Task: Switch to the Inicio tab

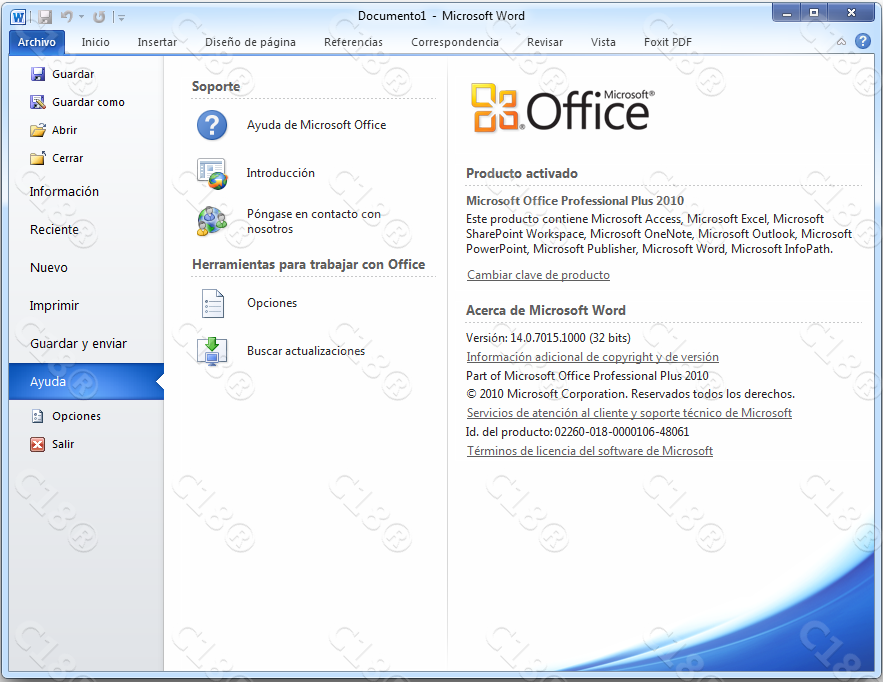Action: pyautogui.click(x=95, y=42)
